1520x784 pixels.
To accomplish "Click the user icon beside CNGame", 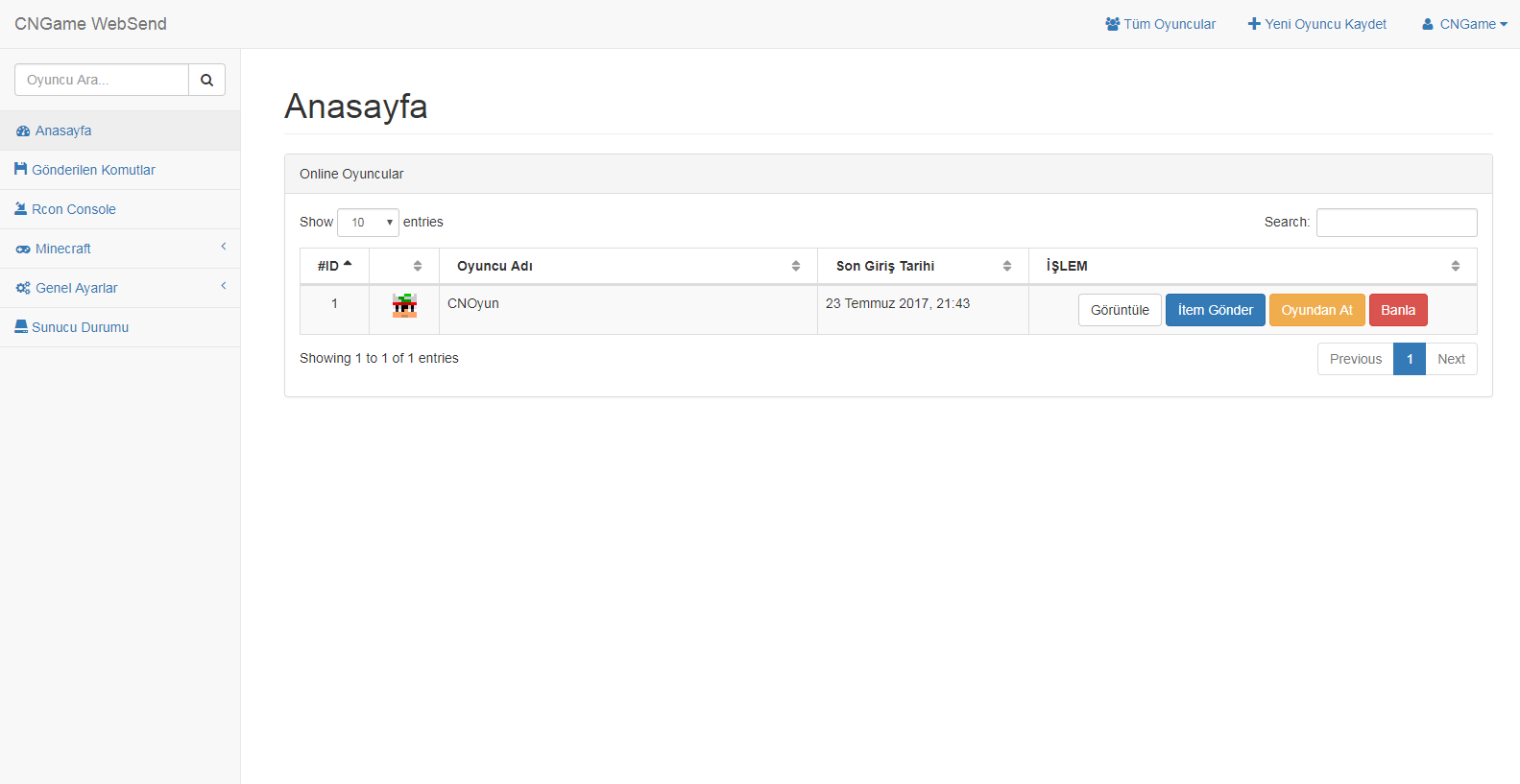I will point(1428,24).
